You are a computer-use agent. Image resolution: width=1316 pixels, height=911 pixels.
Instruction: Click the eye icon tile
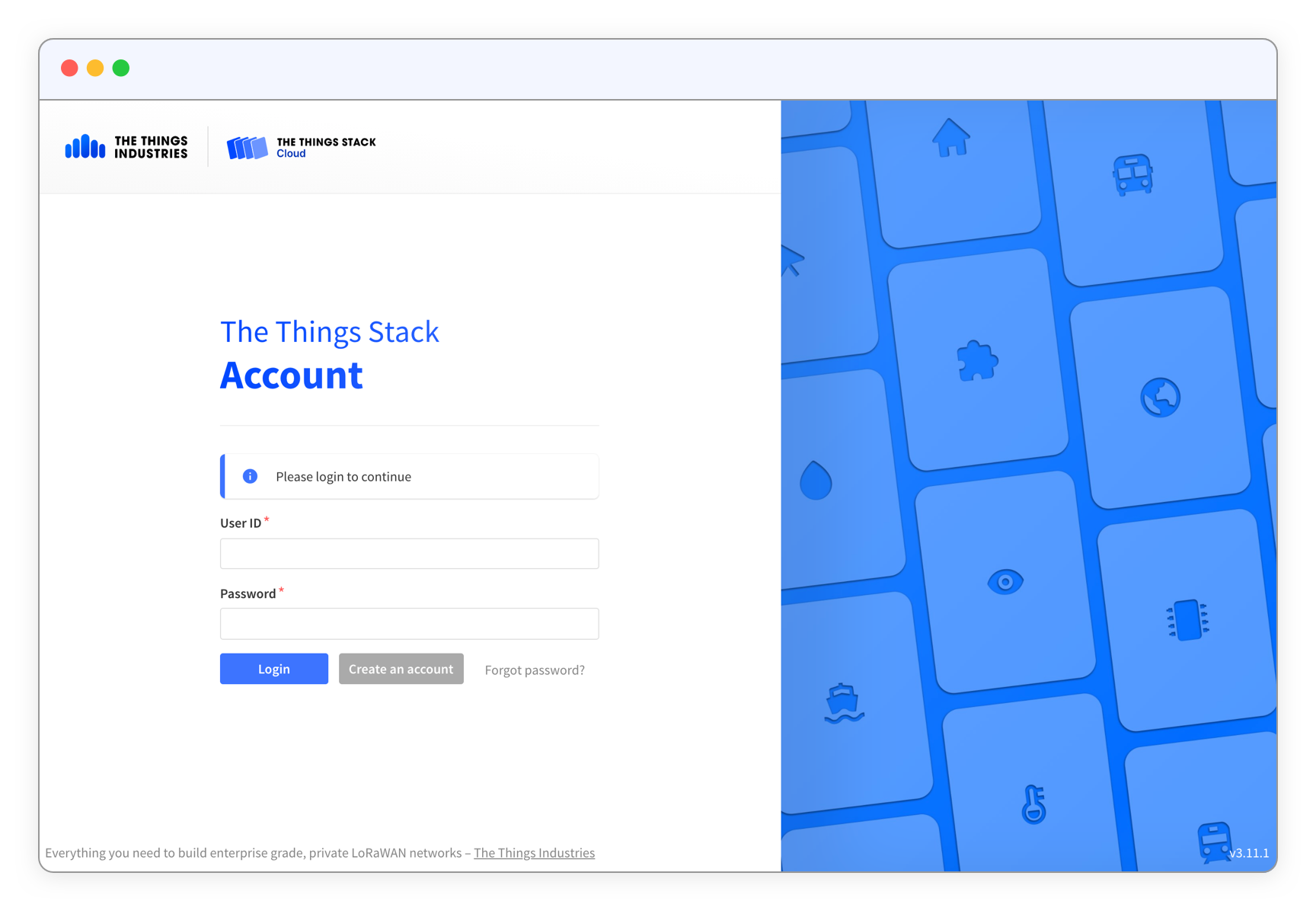click(1005, 583)
